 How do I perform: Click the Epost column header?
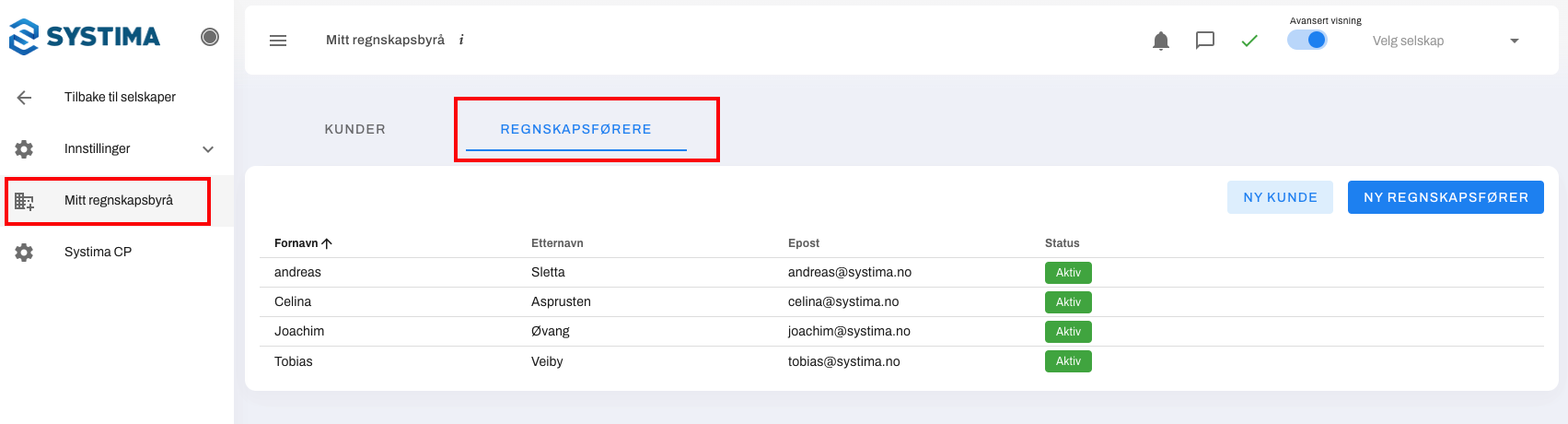[804, 243]
